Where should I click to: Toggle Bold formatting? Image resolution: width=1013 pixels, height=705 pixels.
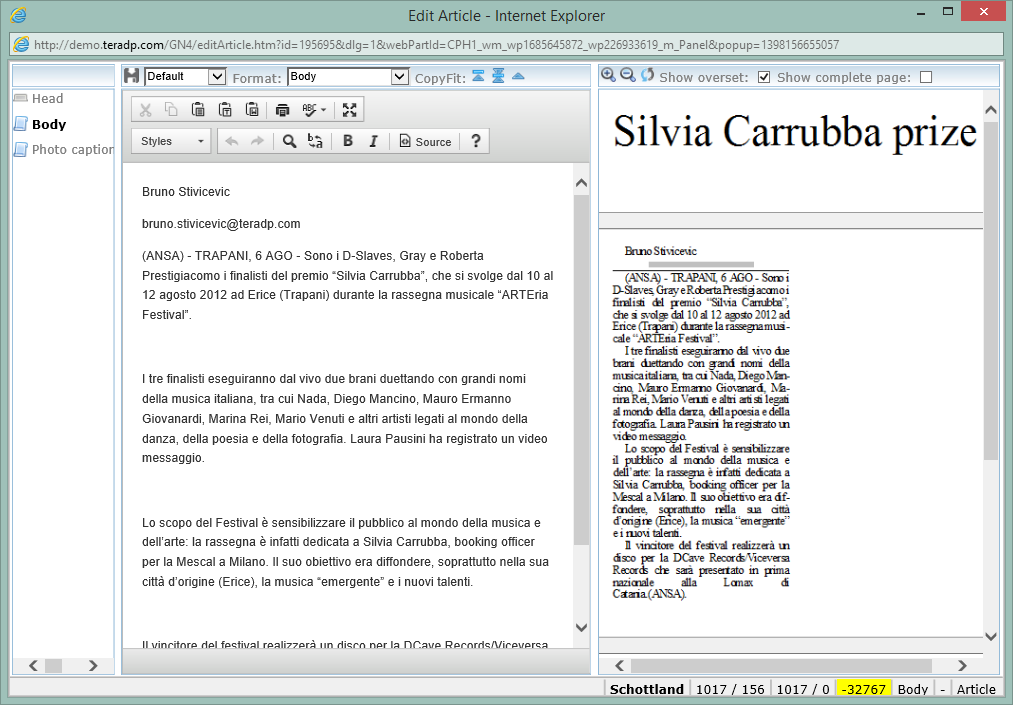pos(348,142)
